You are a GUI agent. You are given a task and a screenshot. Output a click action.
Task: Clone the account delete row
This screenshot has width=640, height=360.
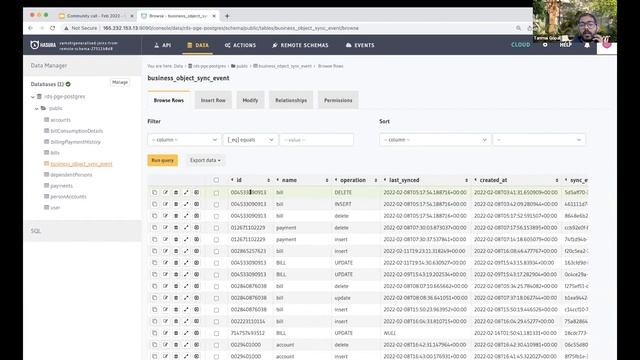[155, 344]
